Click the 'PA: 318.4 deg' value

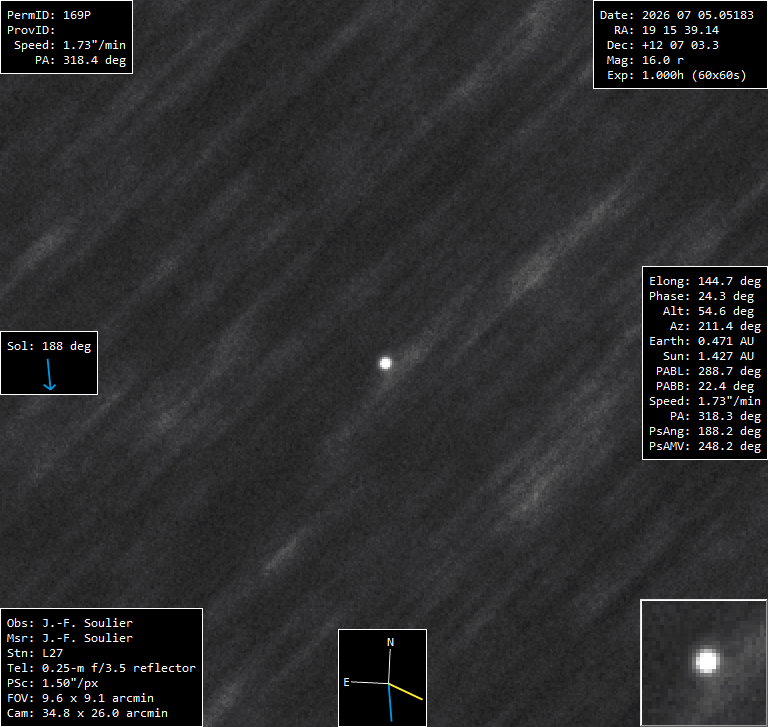pyautogui.click(x=80, y=60)
